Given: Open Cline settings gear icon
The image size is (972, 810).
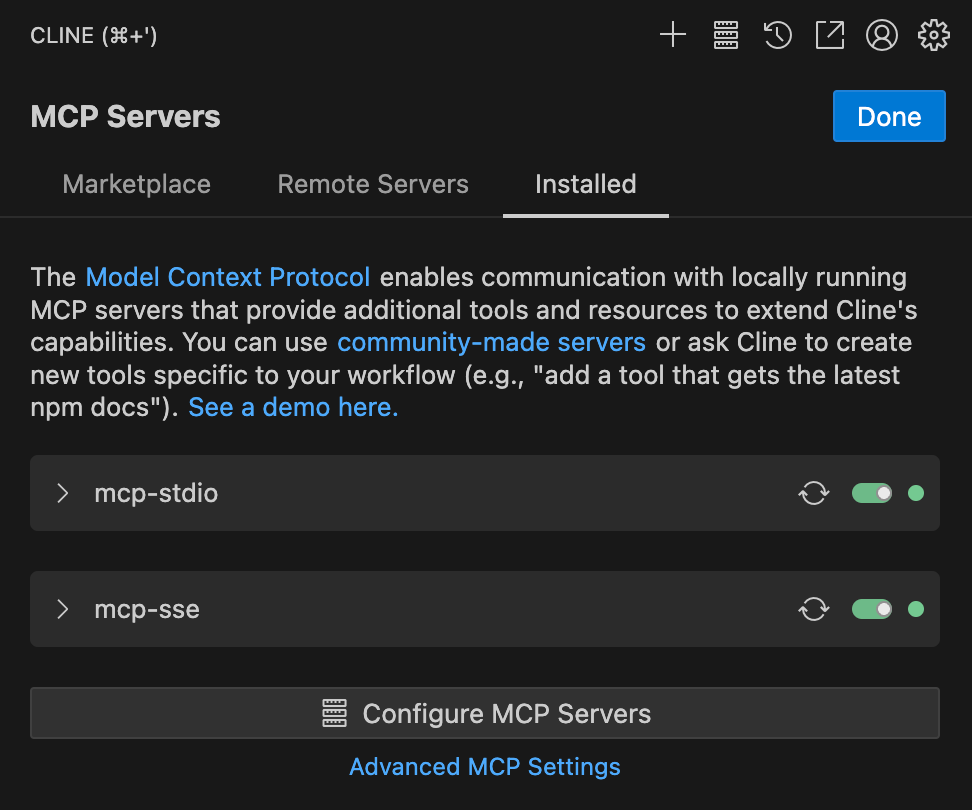Looking at the screenshot, I should [934, 35].
